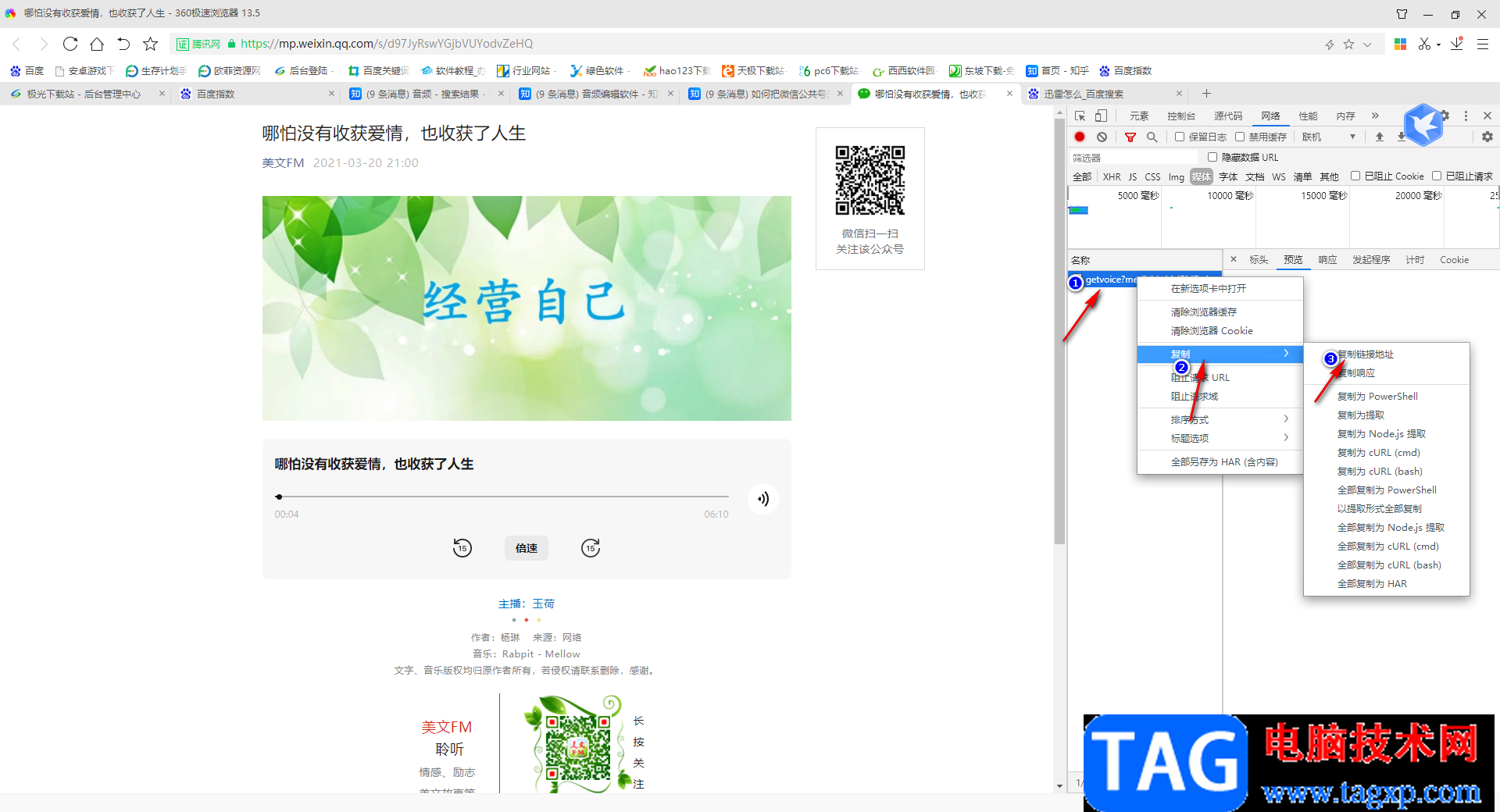Select the 全部 filter type
Image resolution: width=1500 pixels, height=812 pixels.
[1082, 176]
